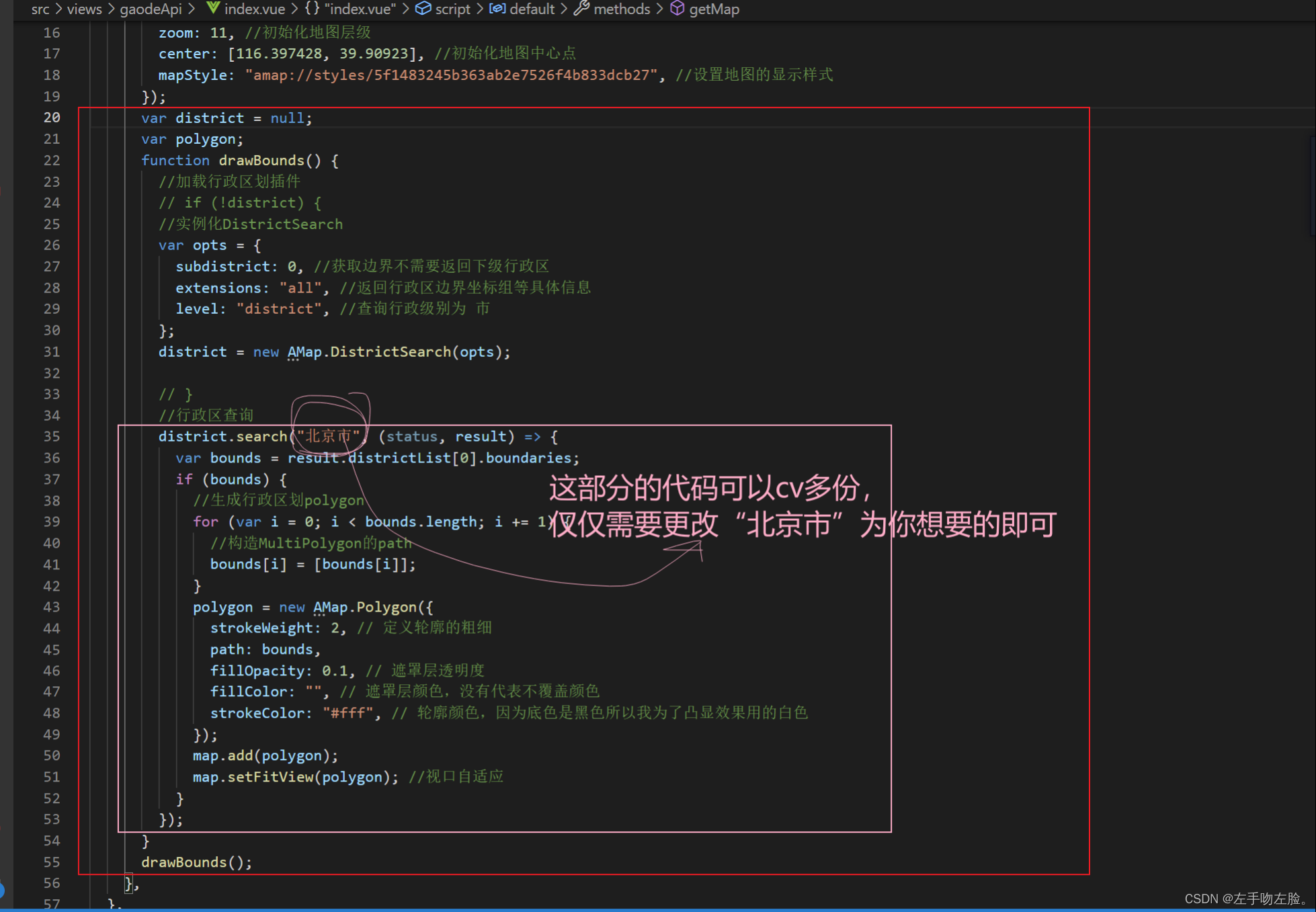The width and height of the screenshot is (1316, 912).
Task: Click the script cube icon in breadcrumb
Action: [423, 8]
